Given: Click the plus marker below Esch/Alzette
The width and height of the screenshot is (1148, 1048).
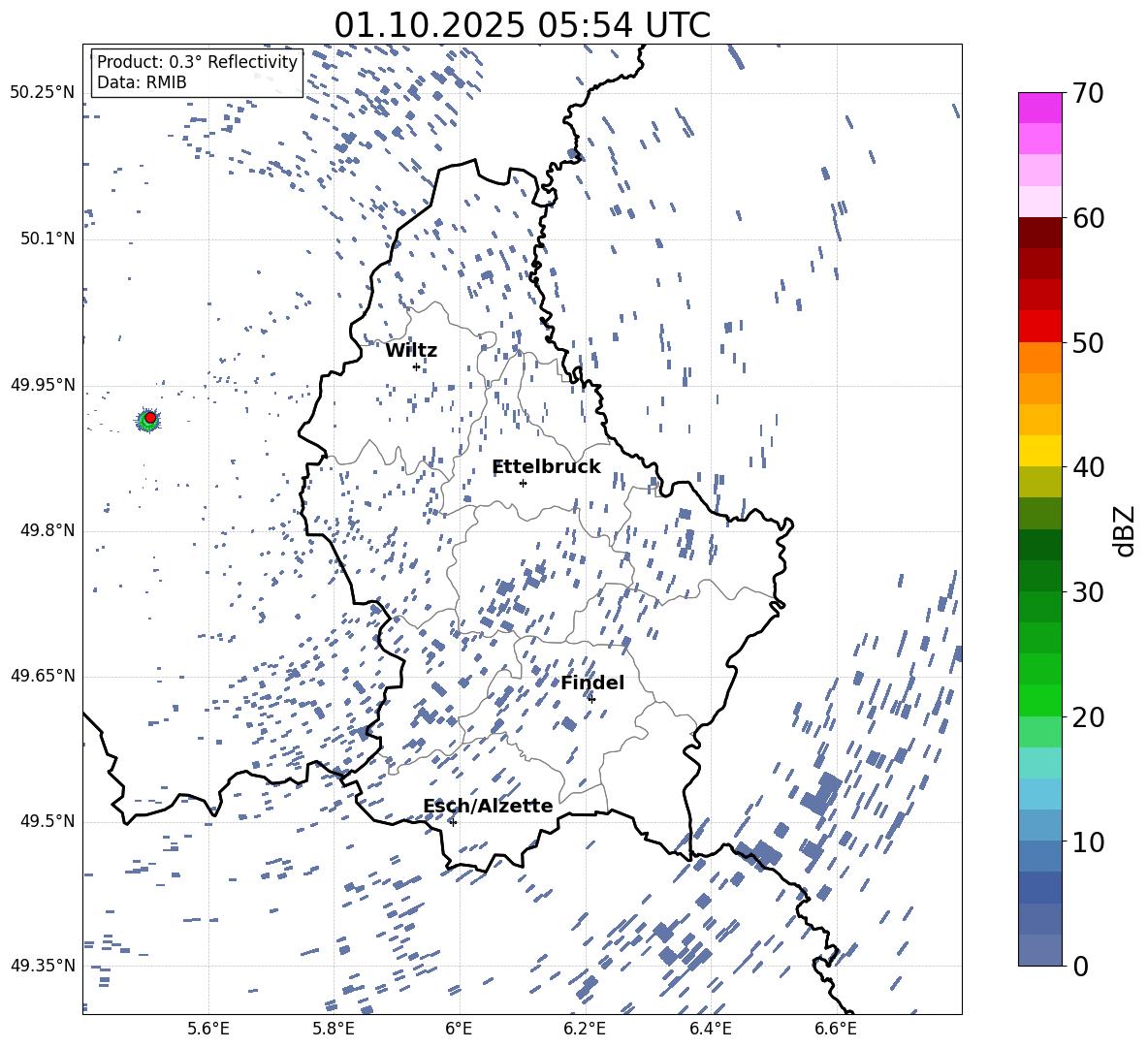Looking at the screenshot, I should click(x=453, y=822).
